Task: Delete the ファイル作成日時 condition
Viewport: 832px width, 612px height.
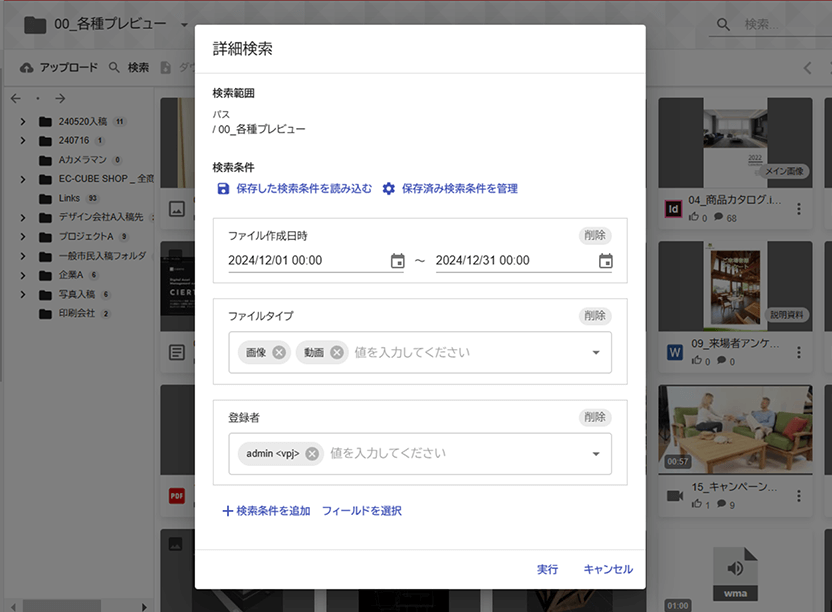Action: pyautogui.click(x=595, y=235)
